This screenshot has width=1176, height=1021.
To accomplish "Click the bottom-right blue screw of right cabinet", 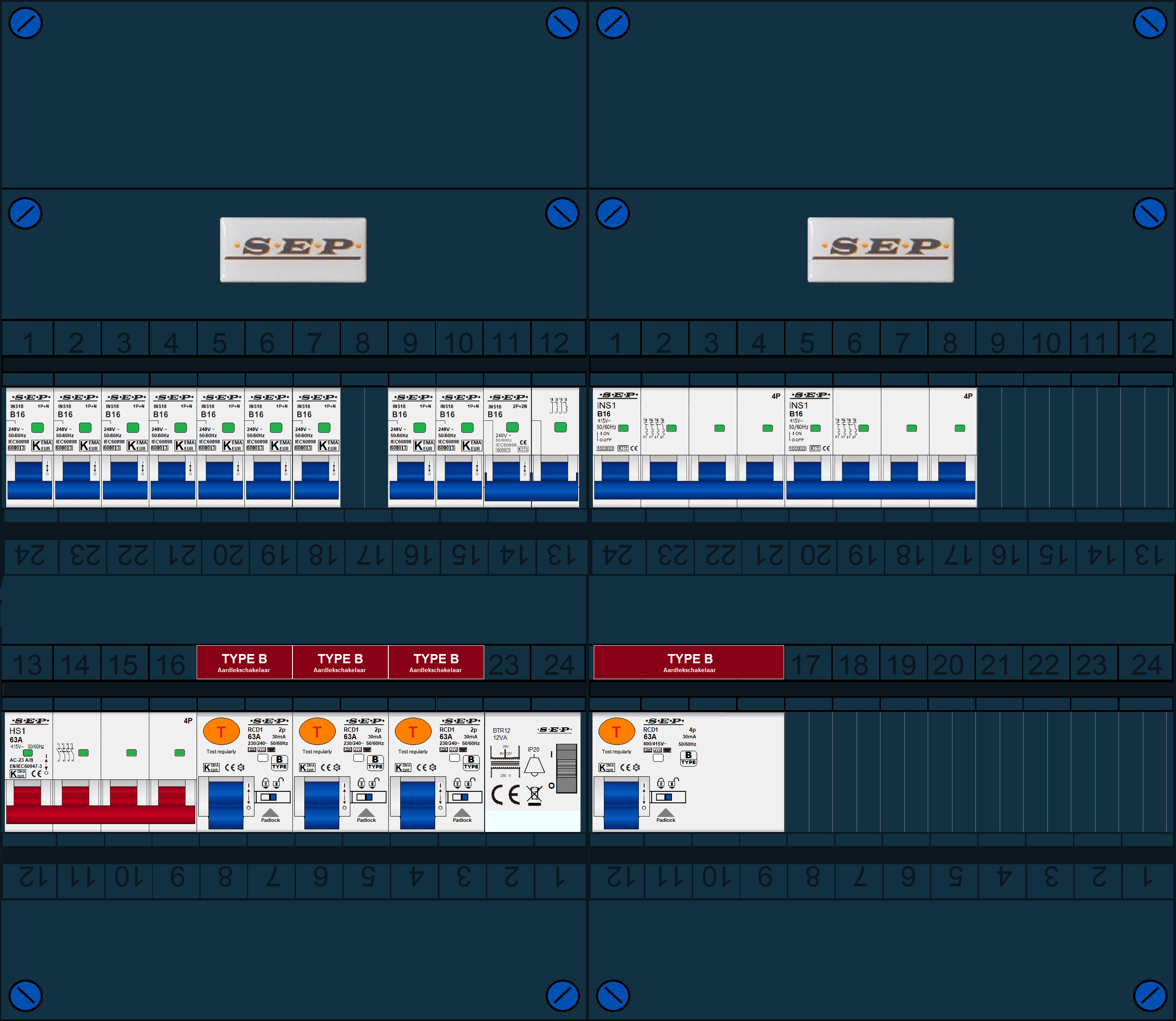I will pyautogui.click(x=1150, y=996).
